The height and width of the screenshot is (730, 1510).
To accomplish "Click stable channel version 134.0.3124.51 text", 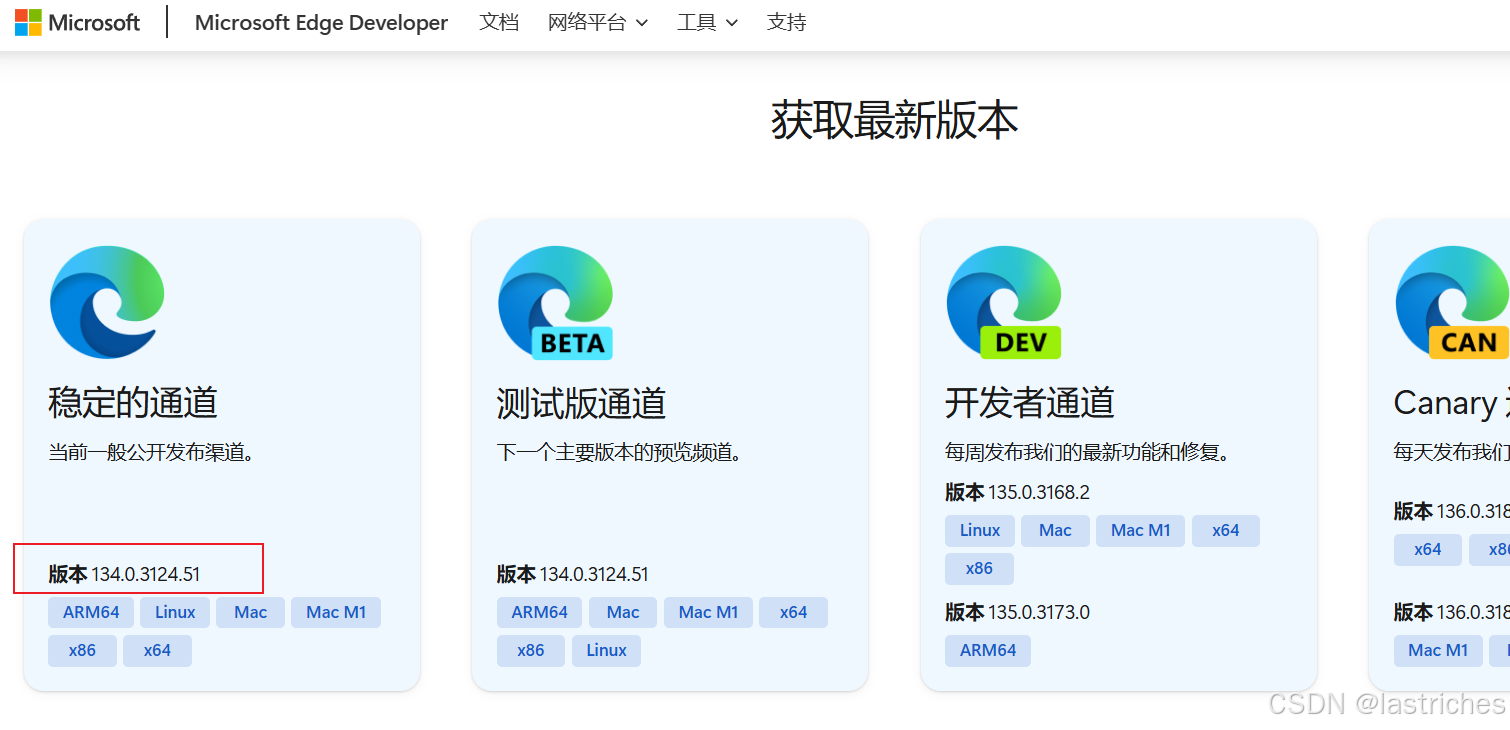I will [x=124, y=574].
